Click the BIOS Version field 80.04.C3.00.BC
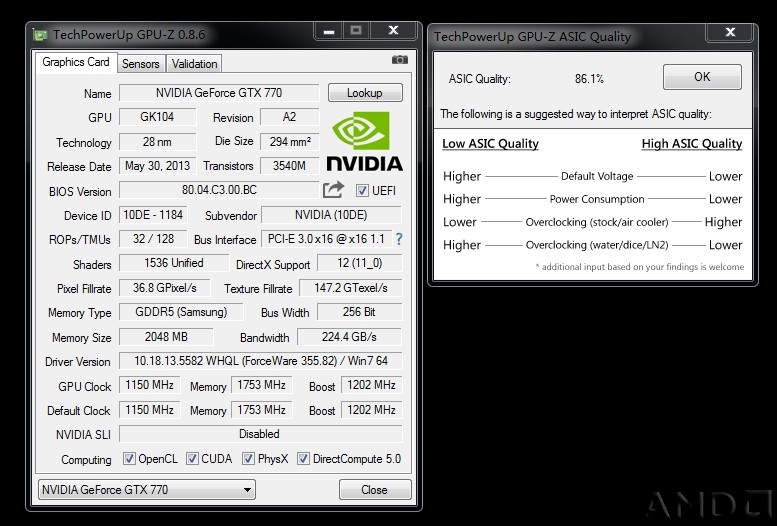Image resolution: width=777 pixels, height=526 pixels. 219,190
